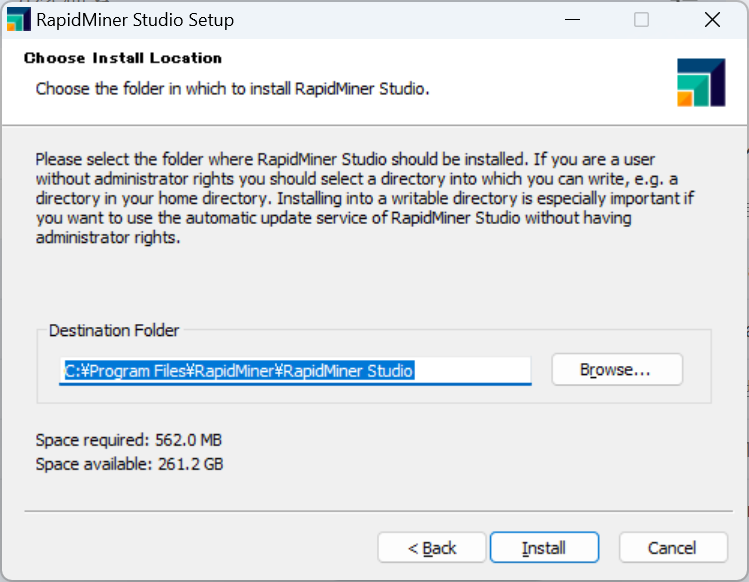Start installation with the Install button
This screenshot has height=582, width=749.
pos(545,548)
